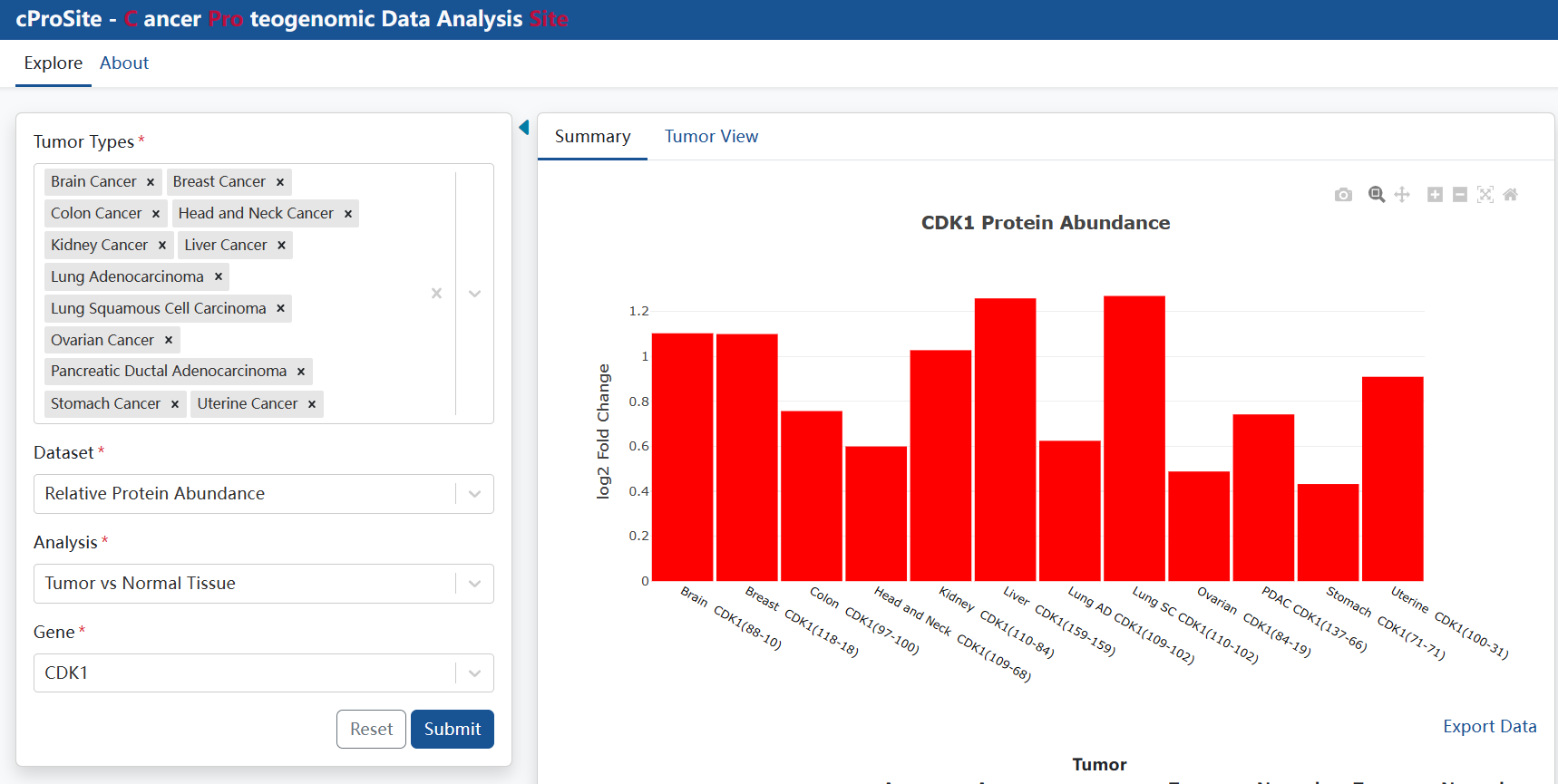
Task: Click the Zoom out minus icon
Action: pyautogui.click(x=1460, y=195)
